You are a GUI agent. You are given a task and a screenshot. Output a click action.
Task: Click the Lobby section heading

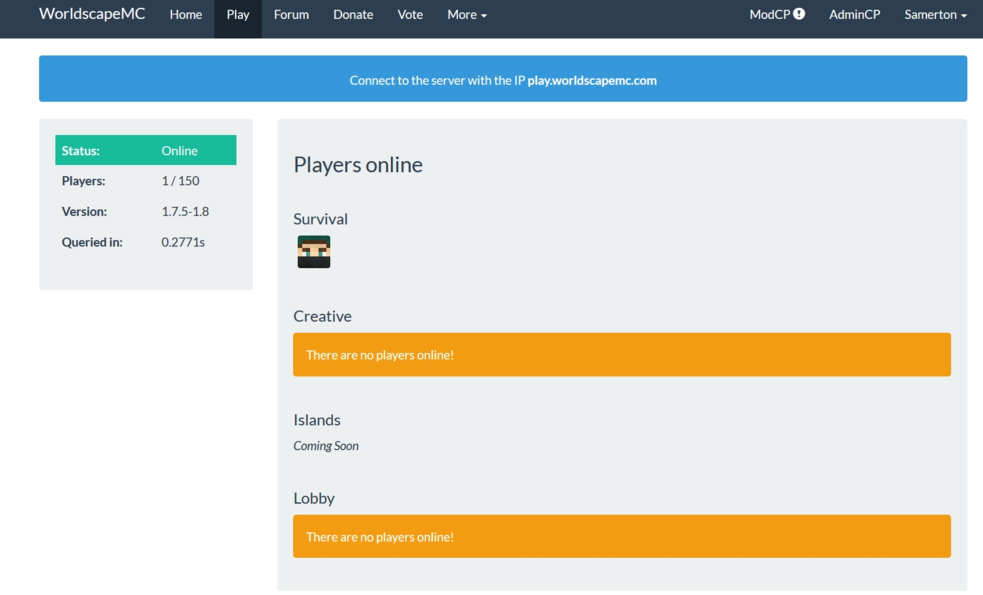pyautogui.click(x=314, y=498)
